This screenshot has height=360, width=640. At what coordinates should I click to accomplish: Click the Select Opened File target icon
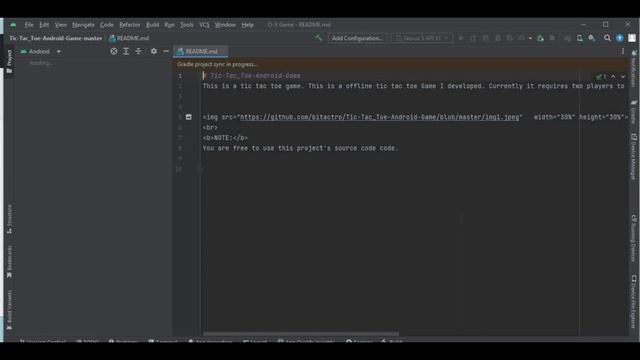coord(114,51)
